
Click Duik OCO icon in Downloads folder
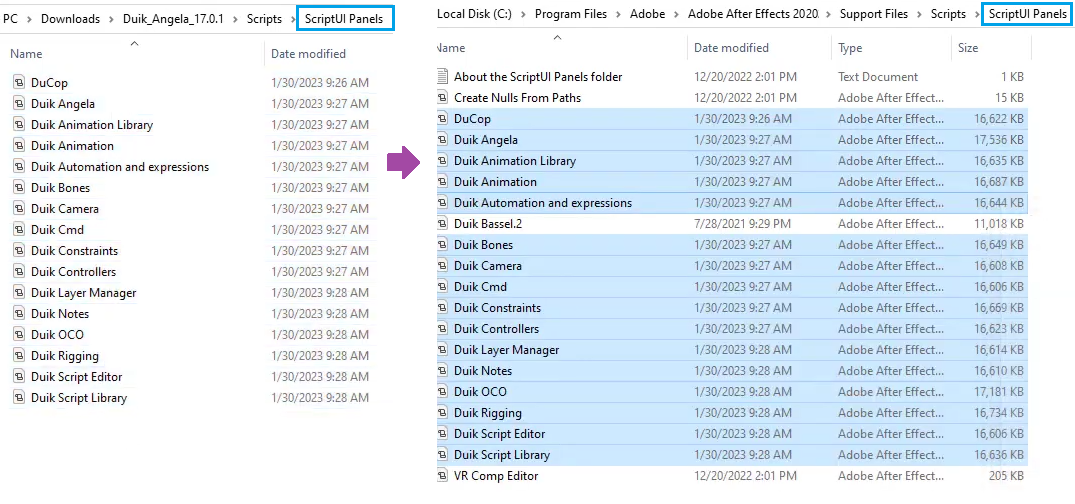19,335
